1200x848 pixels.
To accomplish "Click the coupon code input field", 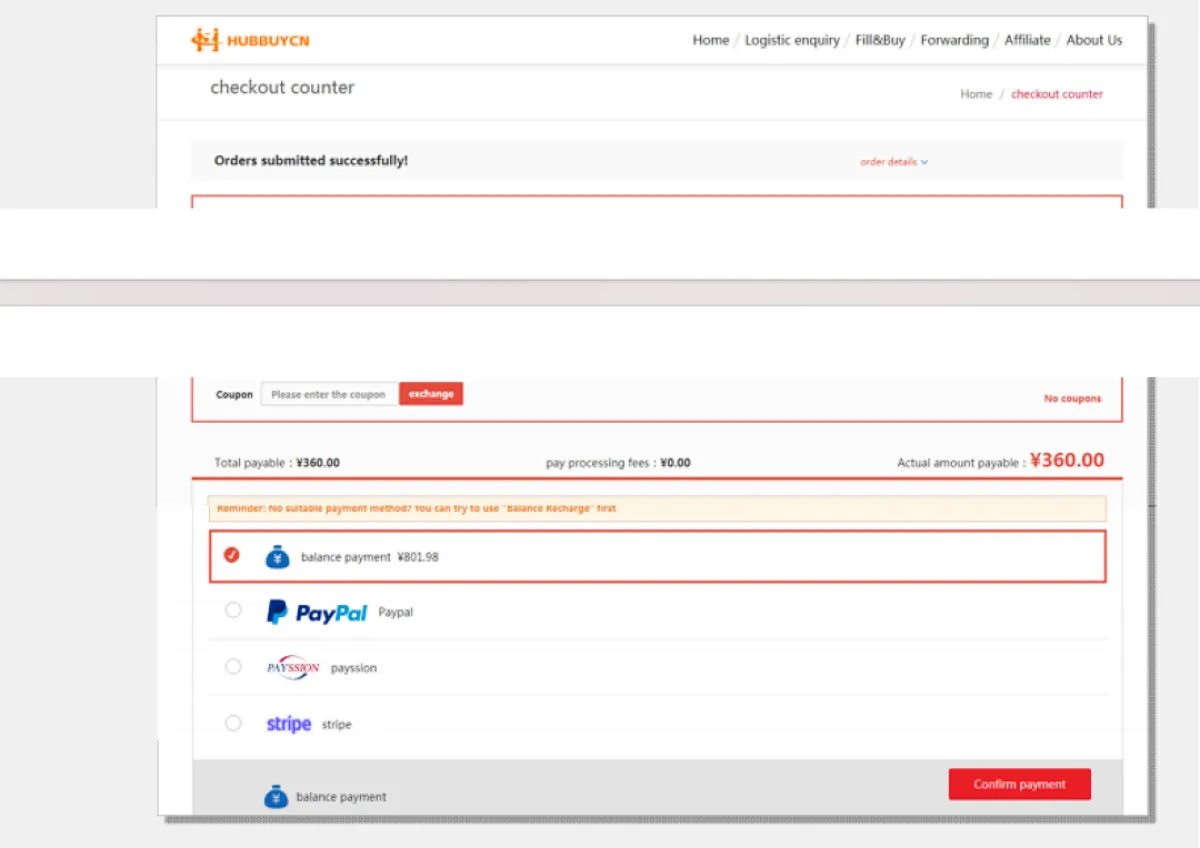I will 329,394.
